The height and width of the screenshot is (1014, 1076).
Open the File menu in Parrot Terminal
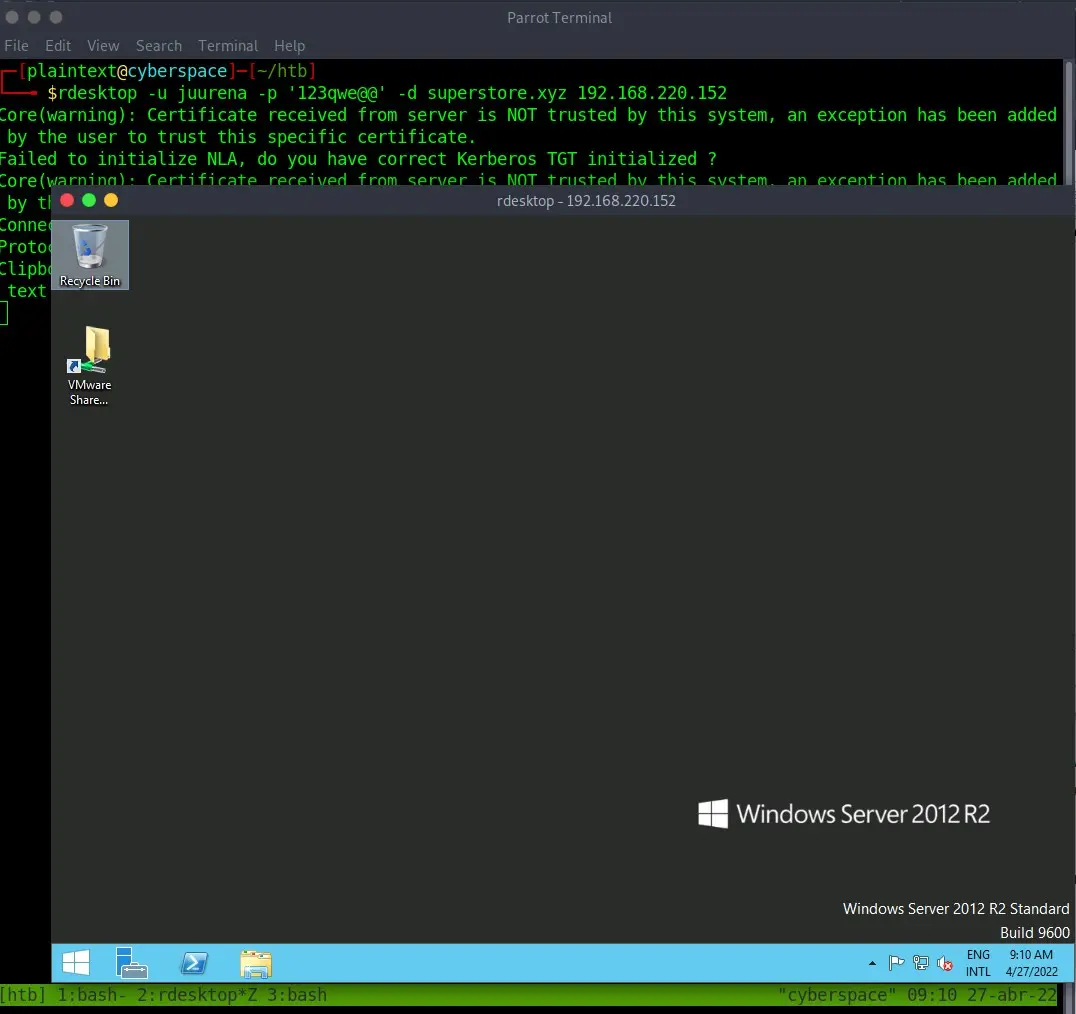pyautogui.click(x=16, y=46)
